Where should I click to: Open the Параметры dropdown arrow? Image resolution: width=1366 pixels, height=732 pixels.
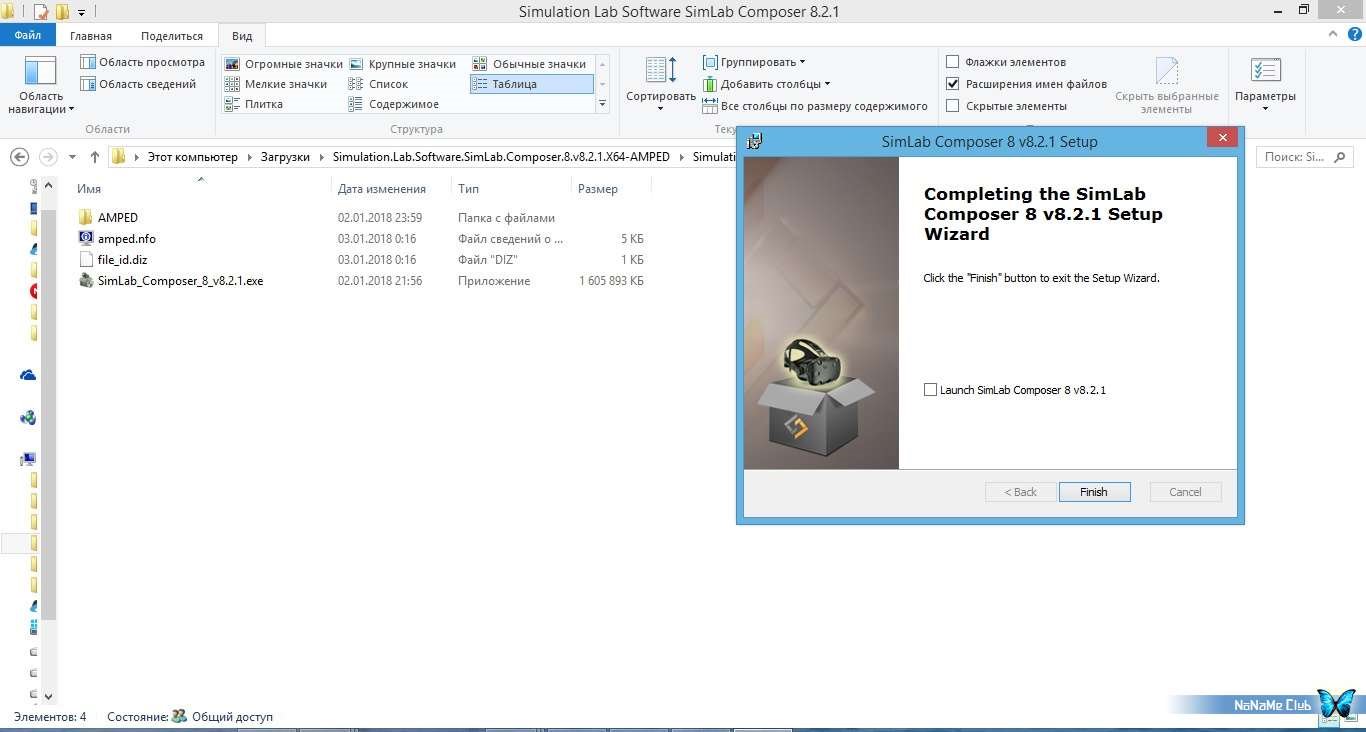point(1265,108)
